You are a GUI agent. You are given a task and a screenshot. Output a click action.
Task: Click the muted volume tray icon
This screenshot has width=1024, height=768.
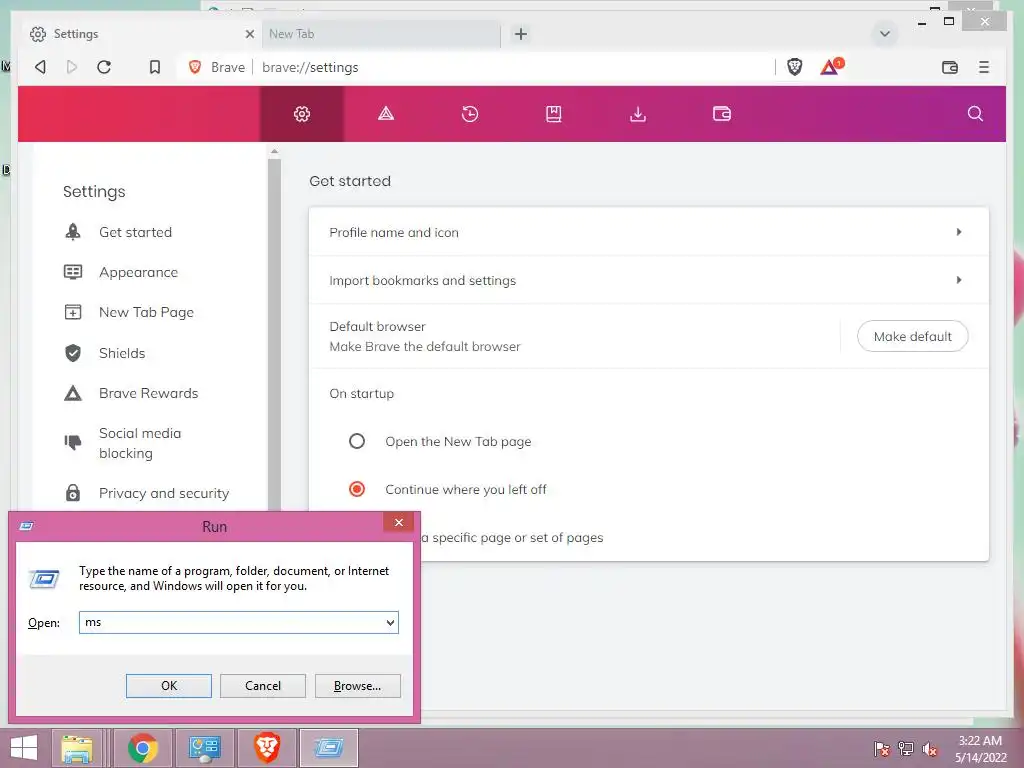point(930,749)
